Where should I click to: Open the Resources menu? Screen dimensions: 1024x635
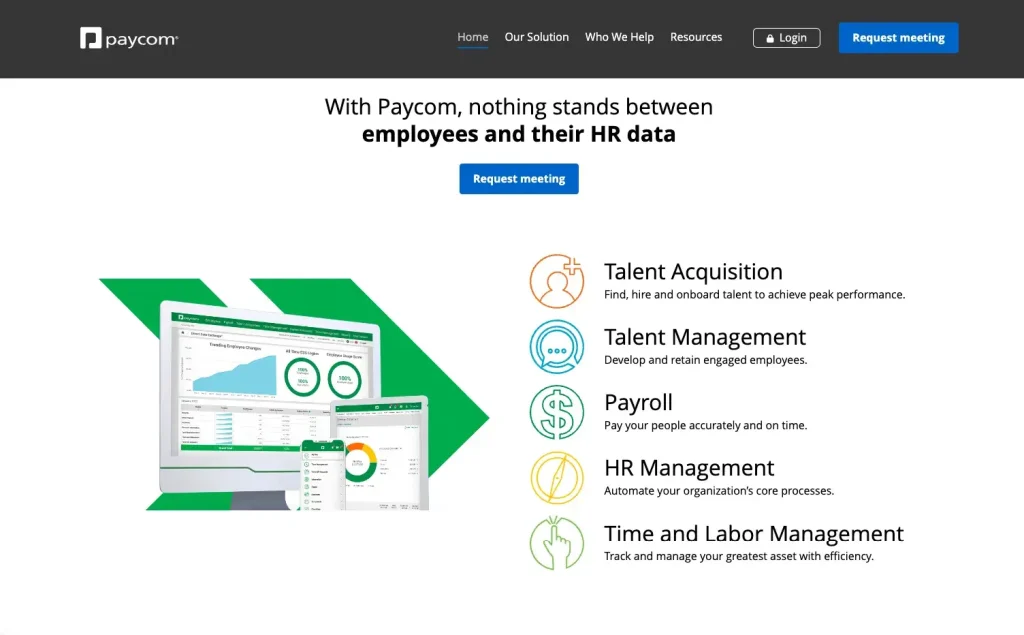(696, 37)
